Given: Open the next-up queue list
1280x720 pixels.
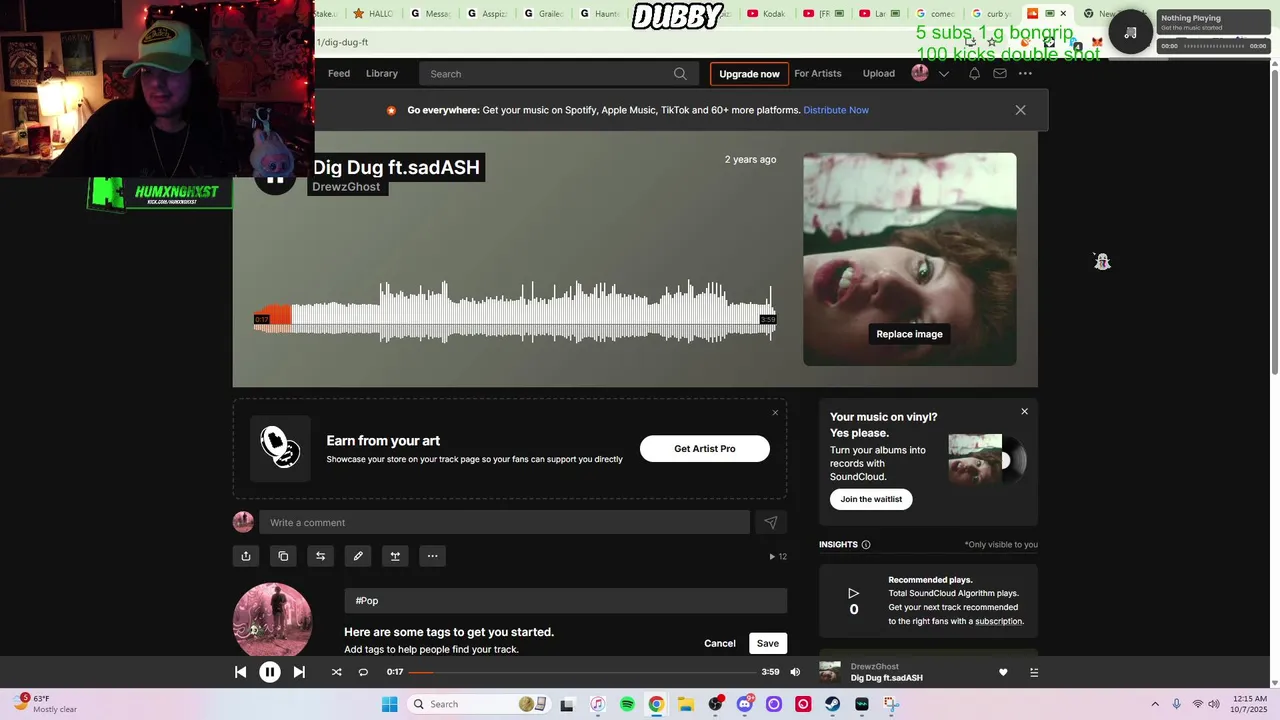Looking at the screenshot, I should [1034, 672].
